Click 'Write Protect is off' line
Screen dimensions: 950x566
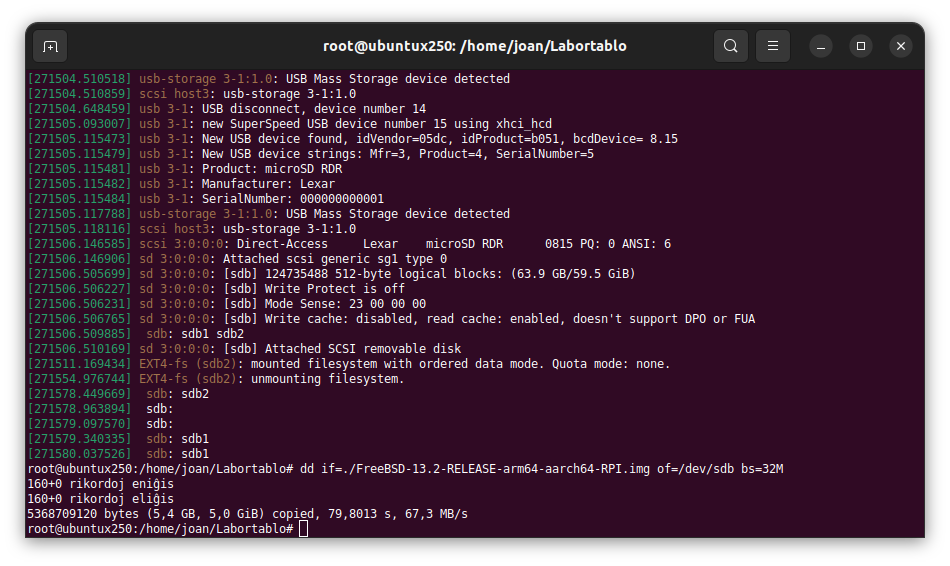pyautogui.click(x=216, y=289)
